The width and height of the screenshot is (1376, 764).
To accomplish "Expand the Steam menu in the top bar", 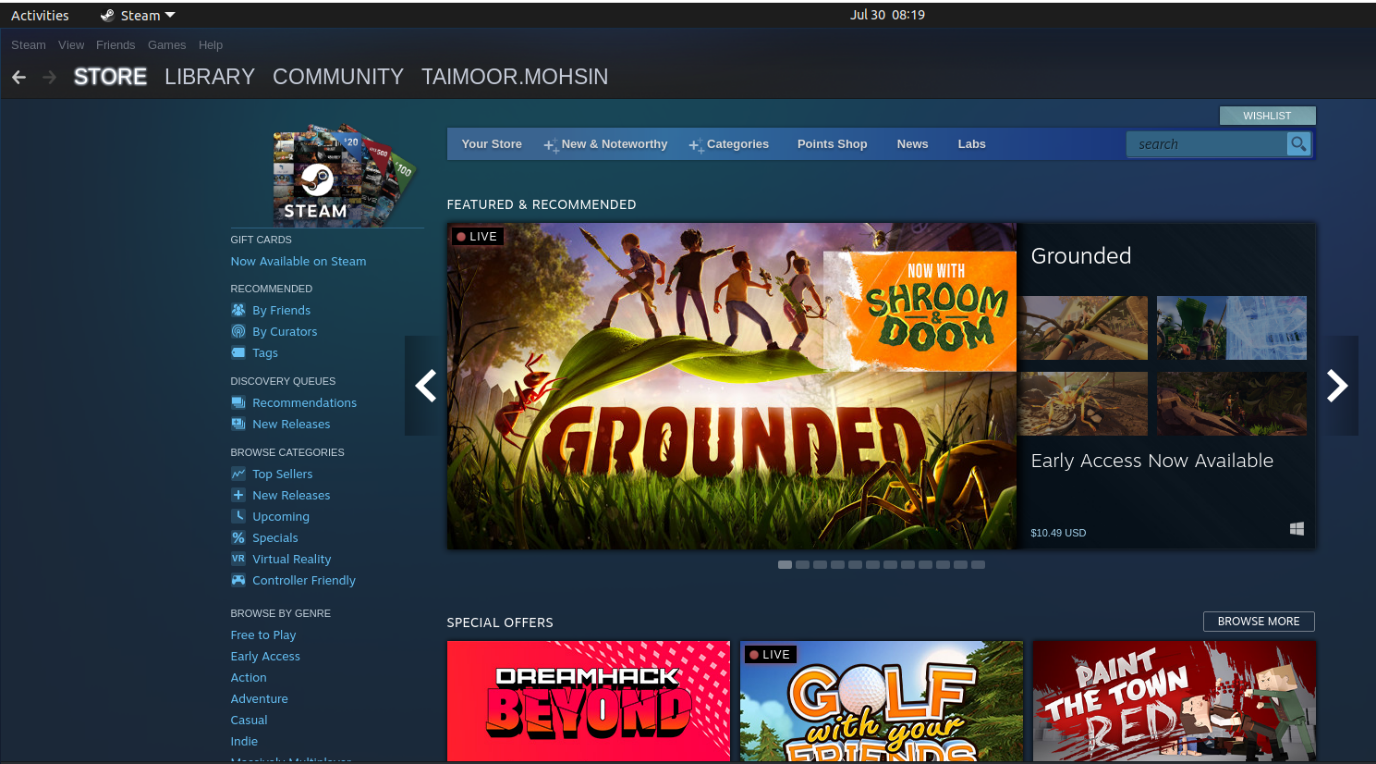I will (x=28, y=45).
